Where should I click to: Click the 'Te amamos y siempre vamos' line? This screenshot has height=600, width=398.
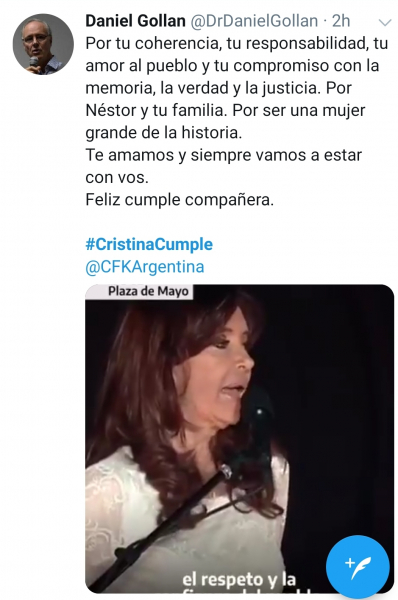coord(223,155)
